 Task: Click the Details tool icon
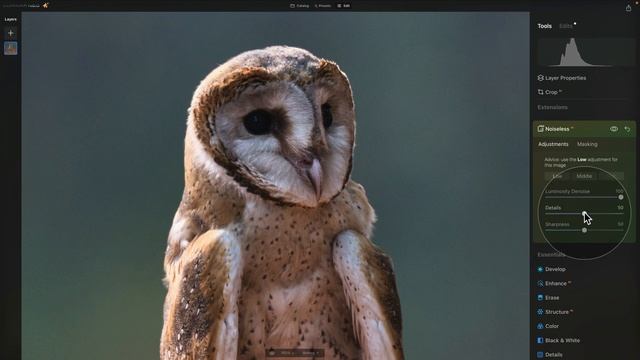pos(540,355)
